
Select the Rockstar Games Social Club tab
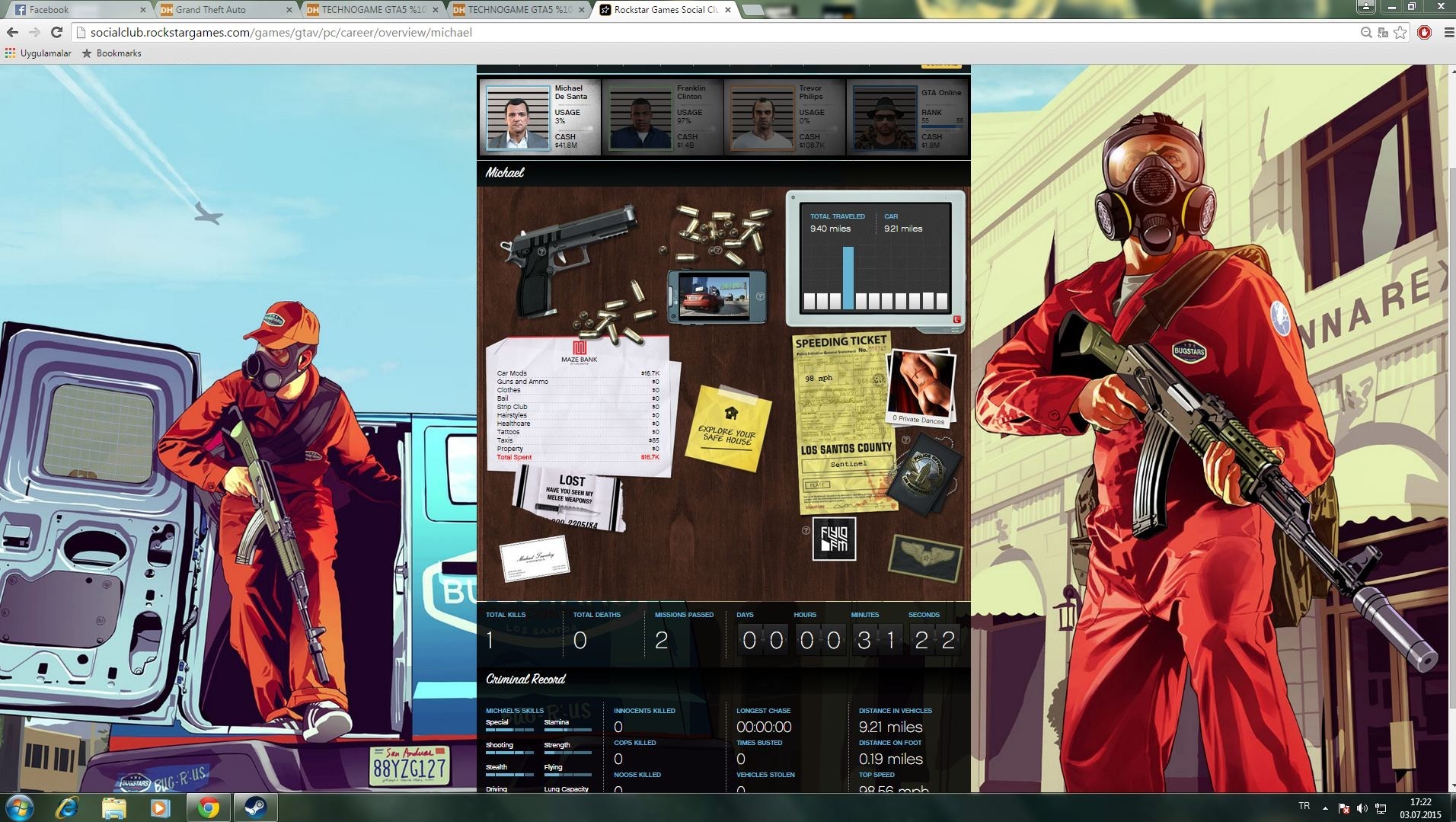click(x=666, y=10)
